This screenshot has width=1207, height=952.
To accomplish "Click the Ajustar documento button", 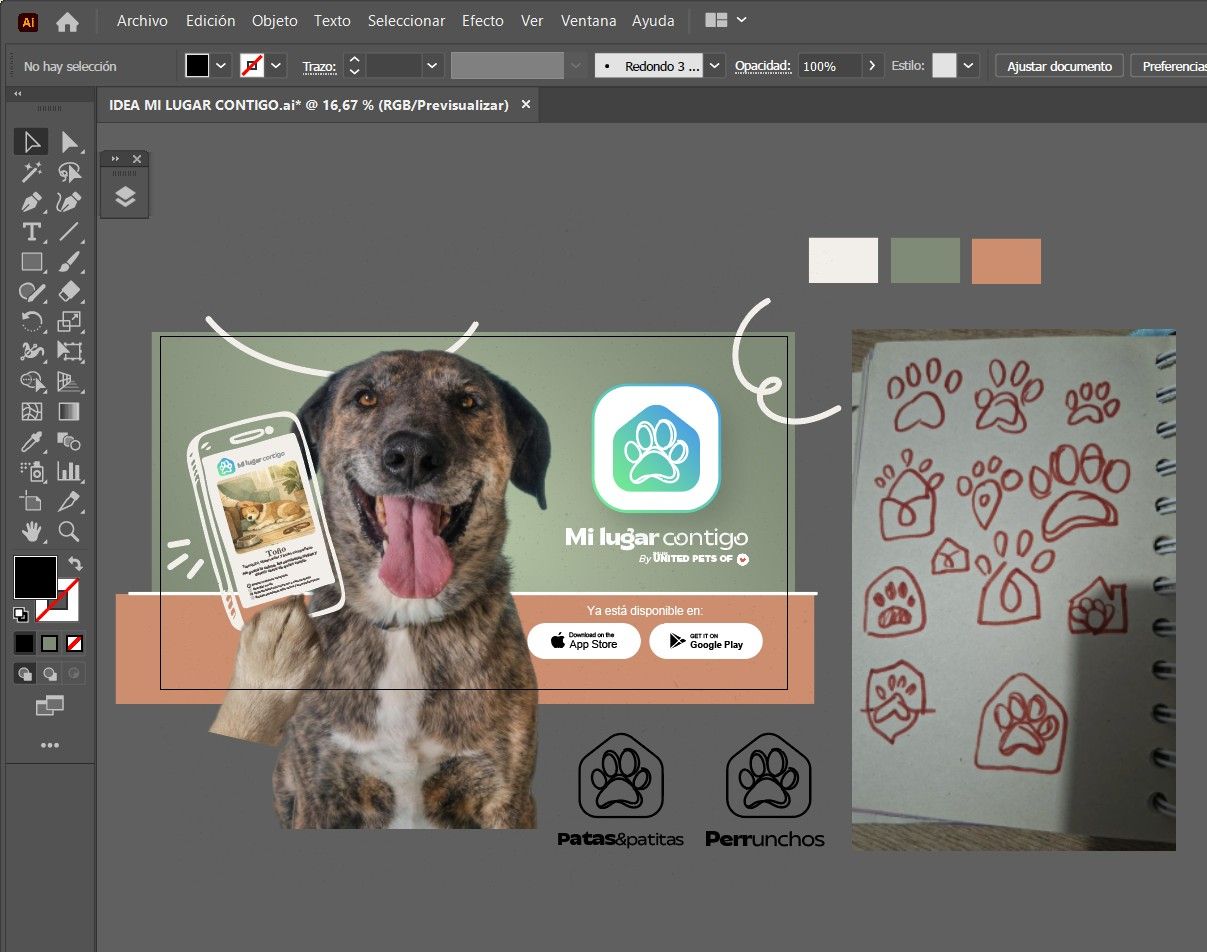I will (x=1059, y=66).
